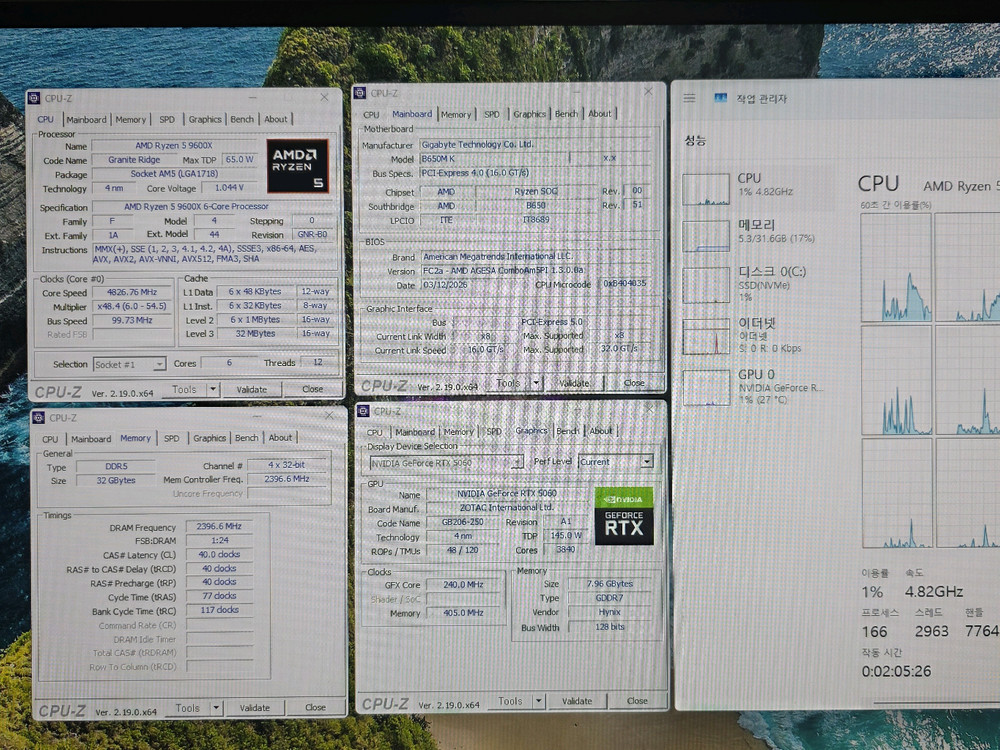
Task: Click the AMD Ryzen 5 9600X name field
Action: (174, 145)
